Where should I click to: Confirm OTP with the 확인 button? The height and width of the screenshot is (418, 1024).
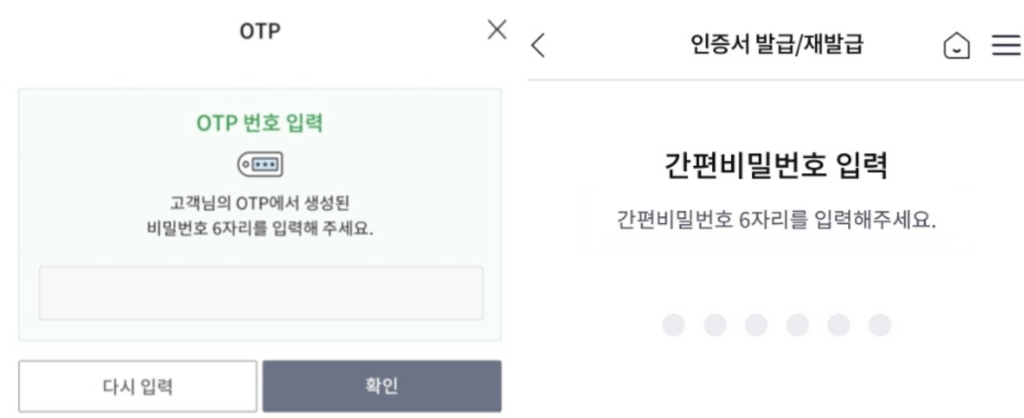[x=381, y=386]
